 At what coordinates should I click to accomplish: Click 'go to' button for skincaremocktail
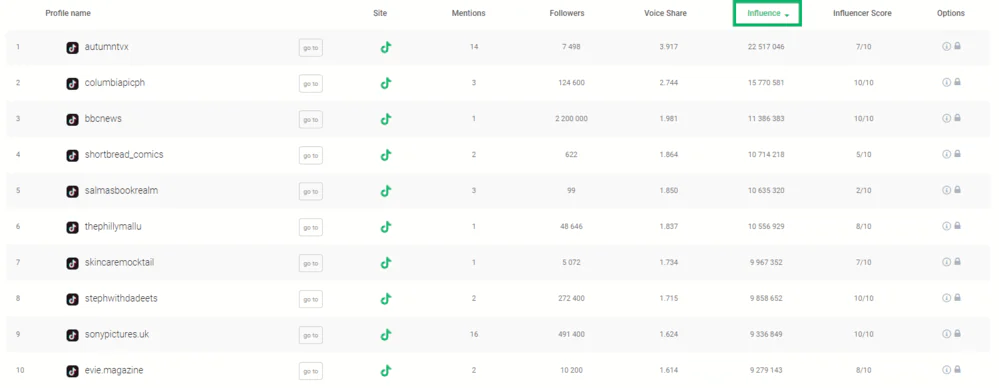point(311,263)
